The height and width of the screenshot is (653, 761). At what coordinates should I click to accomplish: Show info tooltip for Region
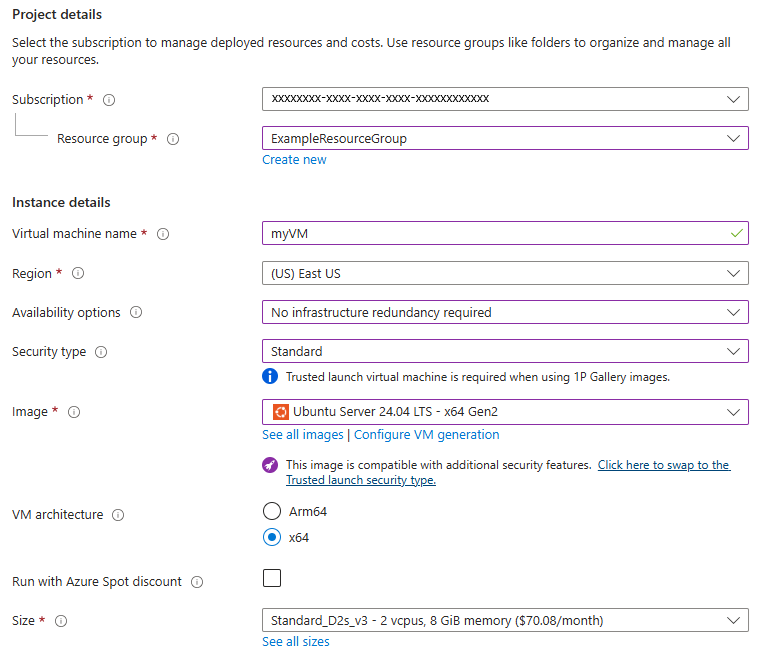78,273
